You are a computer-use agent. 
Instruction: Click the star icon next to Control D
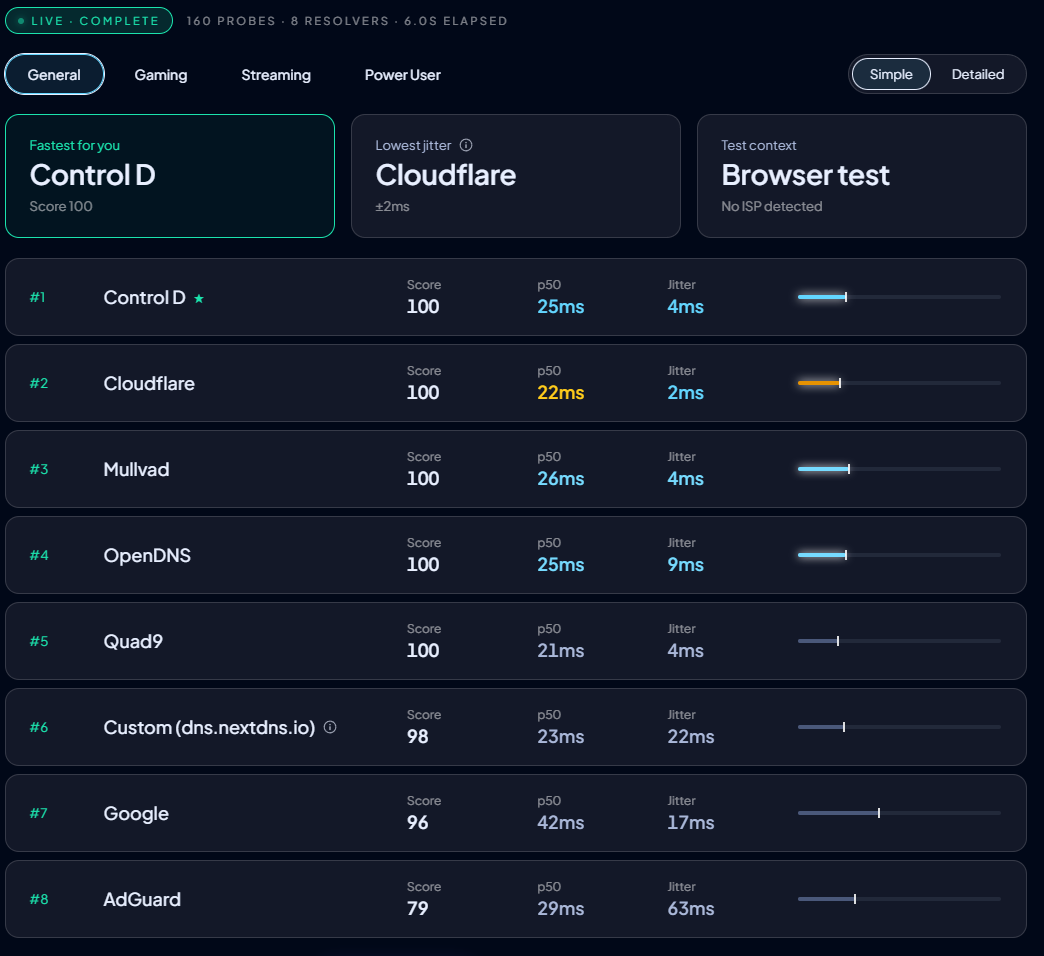tap(198, 298)
